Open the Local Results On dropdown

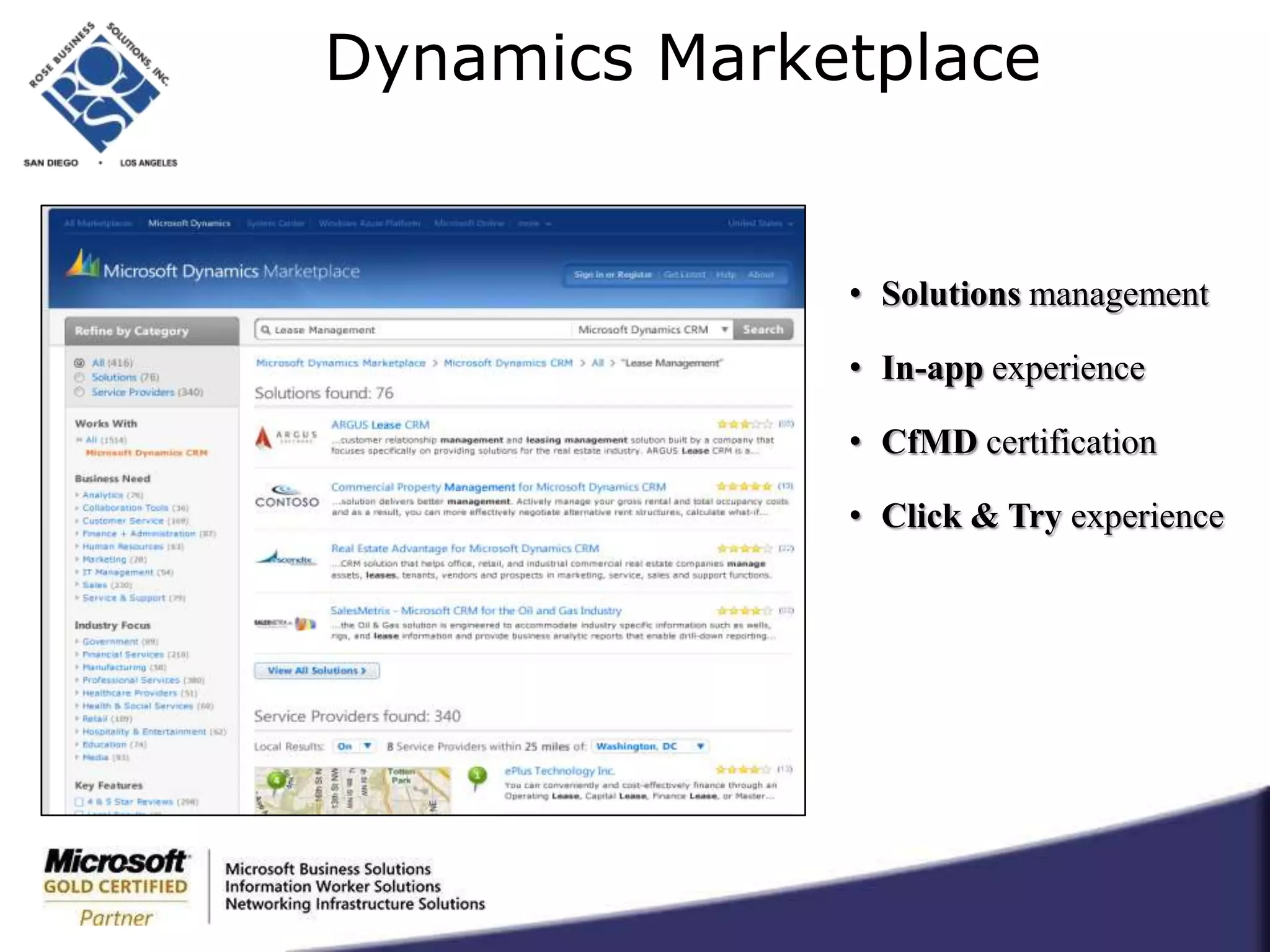tap(354, 746)
